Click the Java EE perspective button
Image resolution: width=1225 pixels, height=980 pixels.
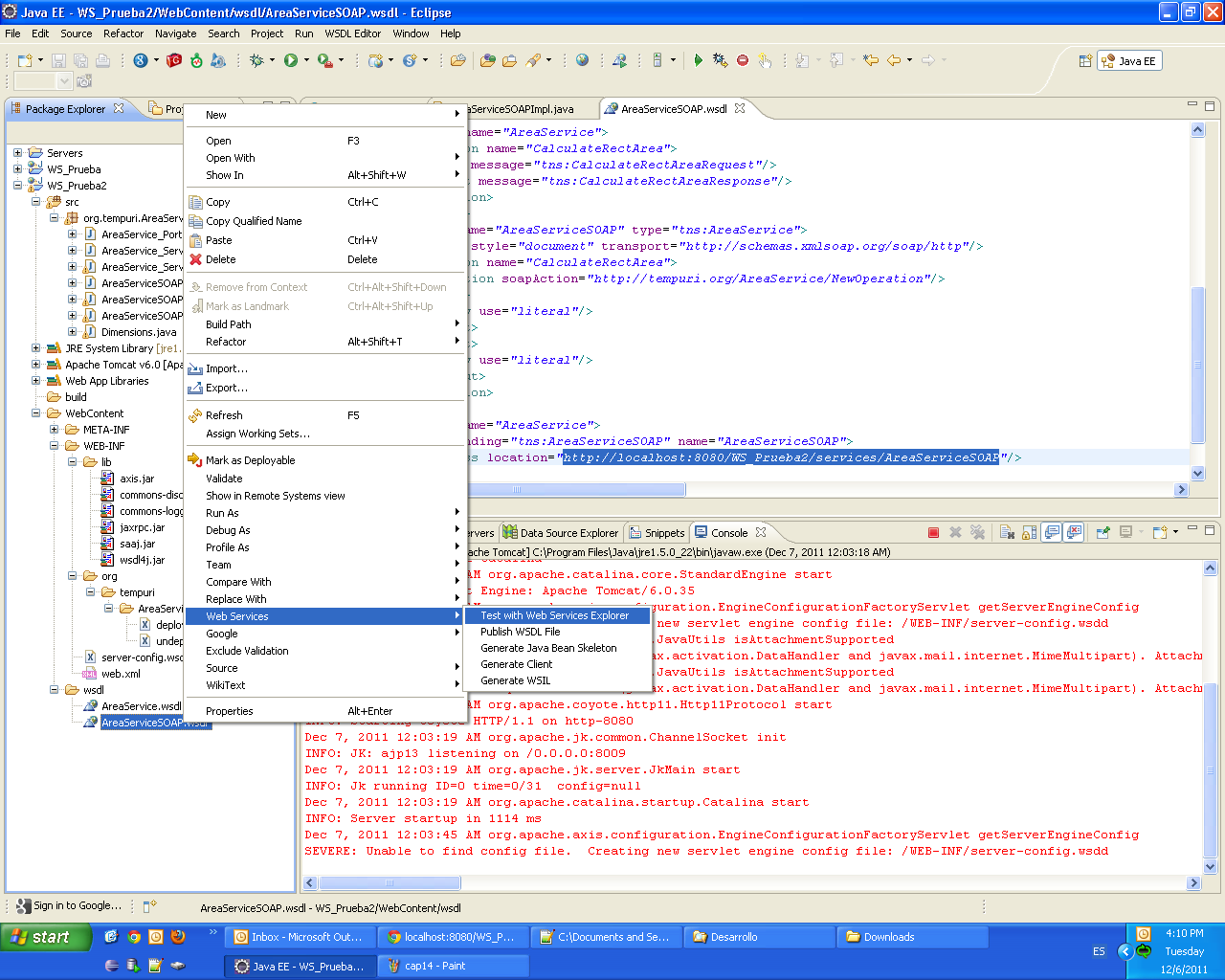[x=1129, y=61]
